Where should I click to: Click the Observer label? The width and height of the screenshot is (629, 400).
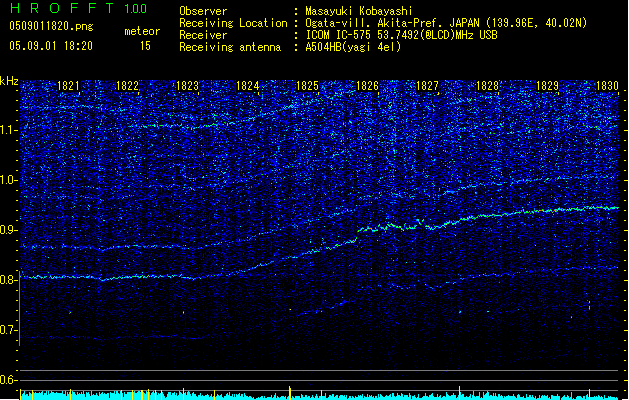pyautogui.click(x=203, y=11)
